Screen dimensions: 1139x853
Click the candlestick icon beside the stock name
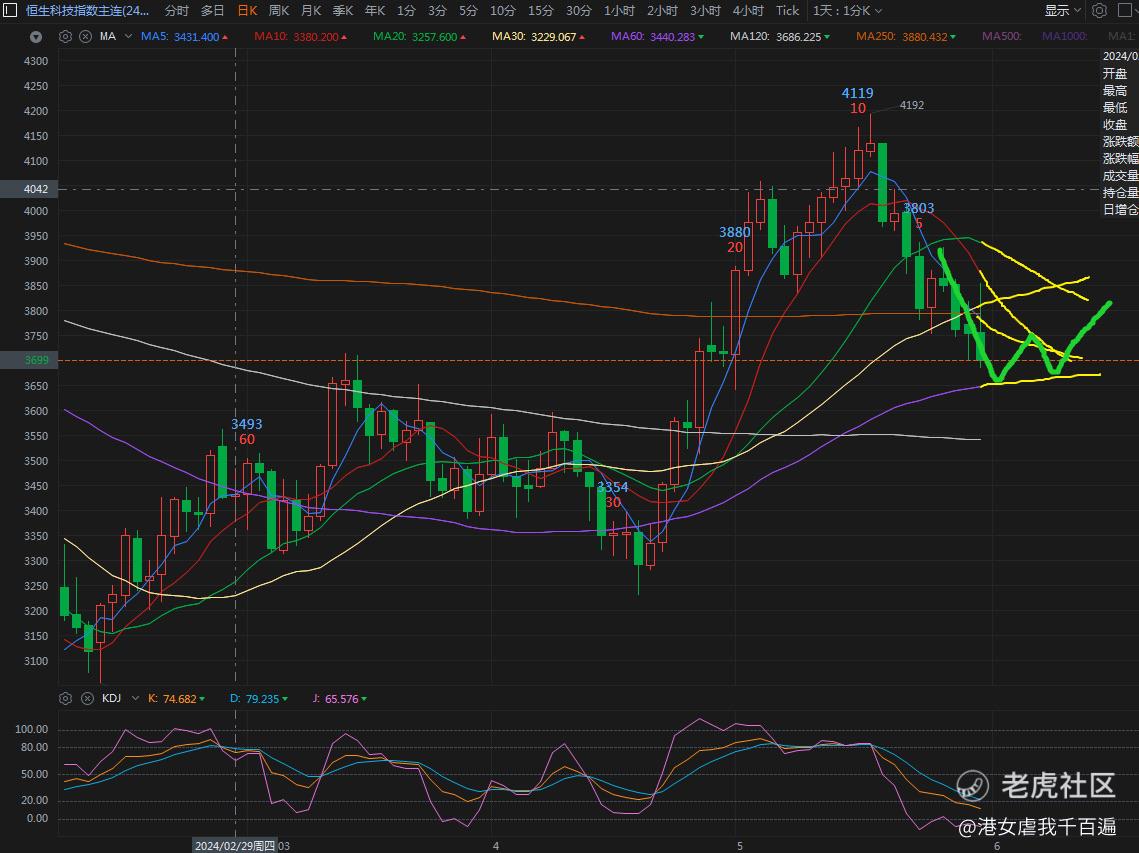(x=11, y=11)
